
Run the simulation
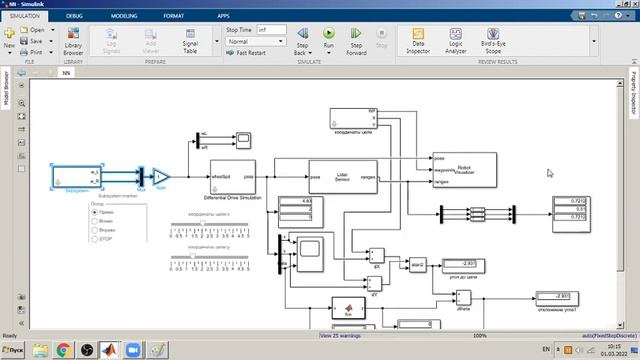pos(329,33)
